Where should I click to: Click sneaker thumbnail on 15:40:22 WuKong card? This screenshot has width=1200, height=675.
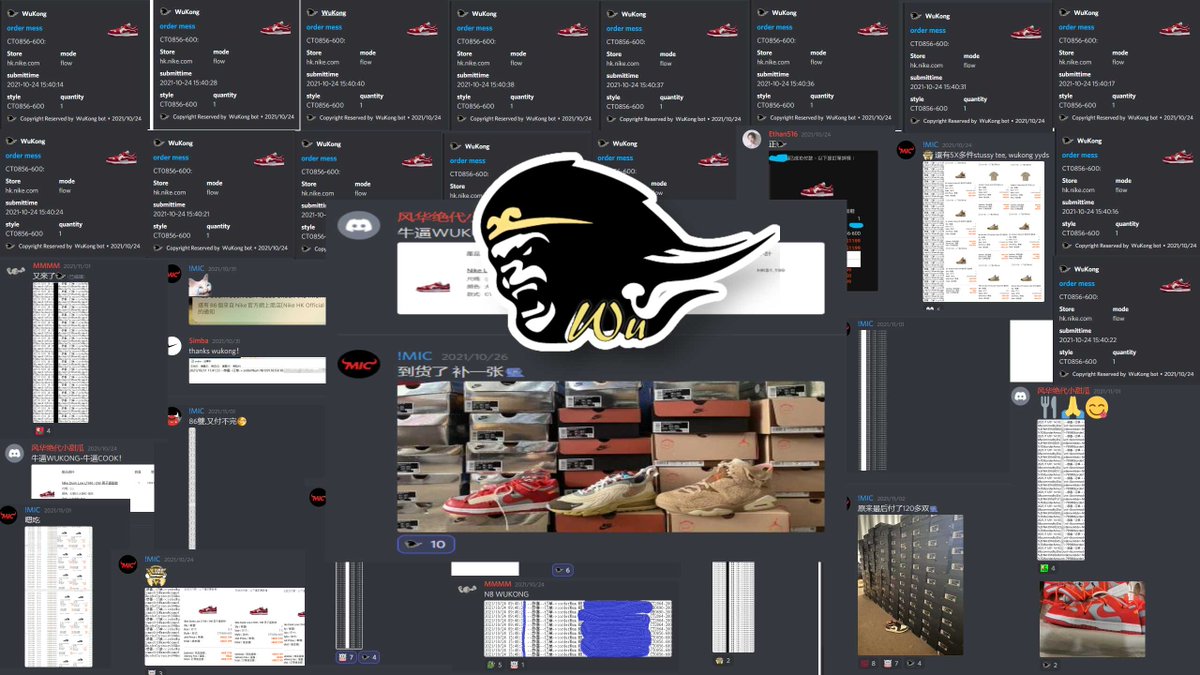(1175, 286)
